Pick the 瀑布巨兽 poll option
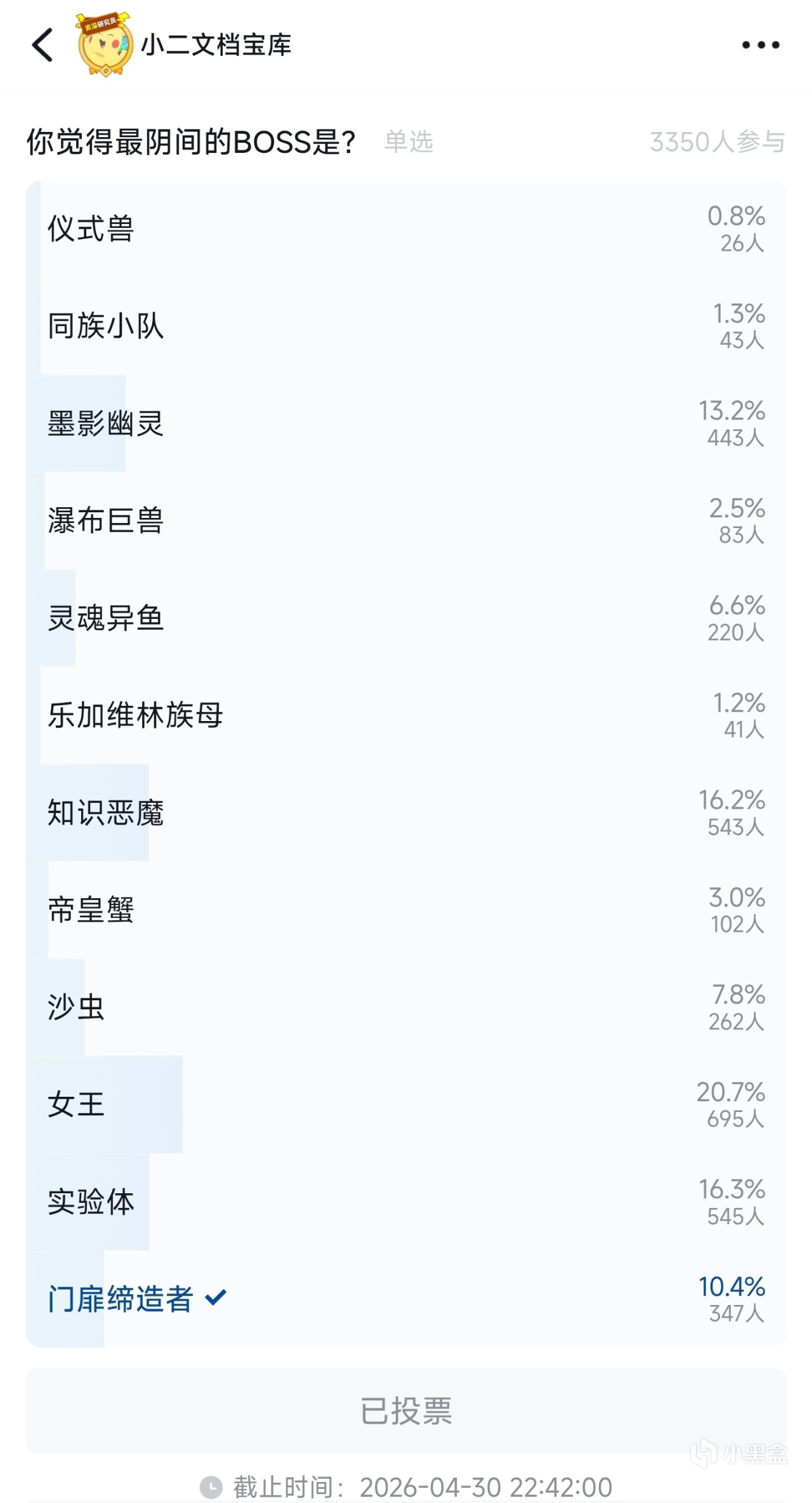 (406, 520)
